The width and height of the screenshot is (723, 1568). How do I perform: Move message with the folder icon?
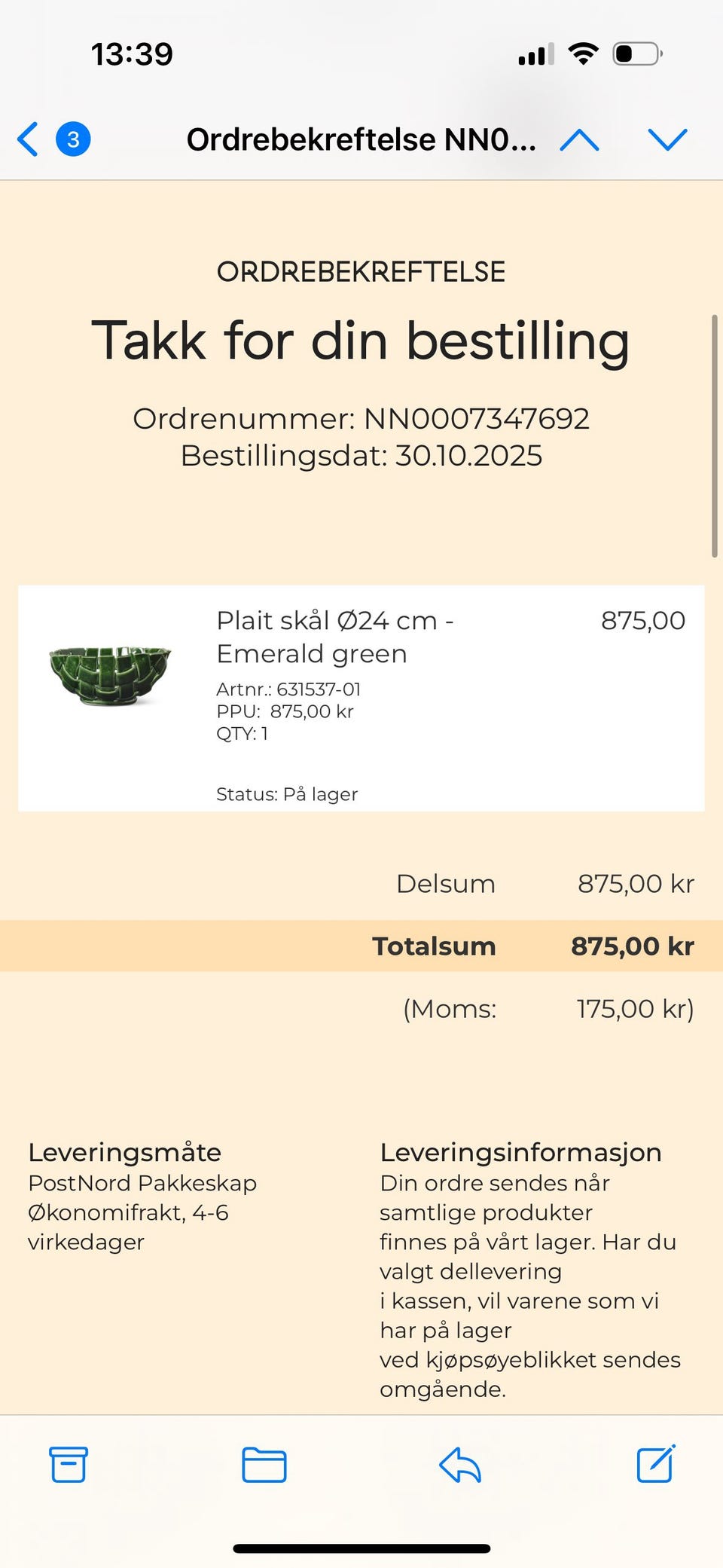tap(264, 1464)
